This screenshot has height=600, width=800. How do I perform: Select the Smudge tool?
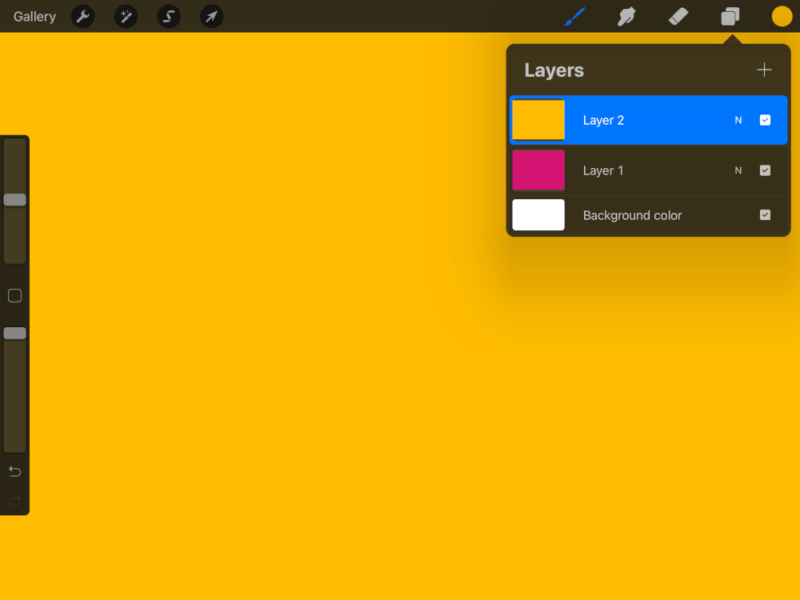click(x=627, y=16)
